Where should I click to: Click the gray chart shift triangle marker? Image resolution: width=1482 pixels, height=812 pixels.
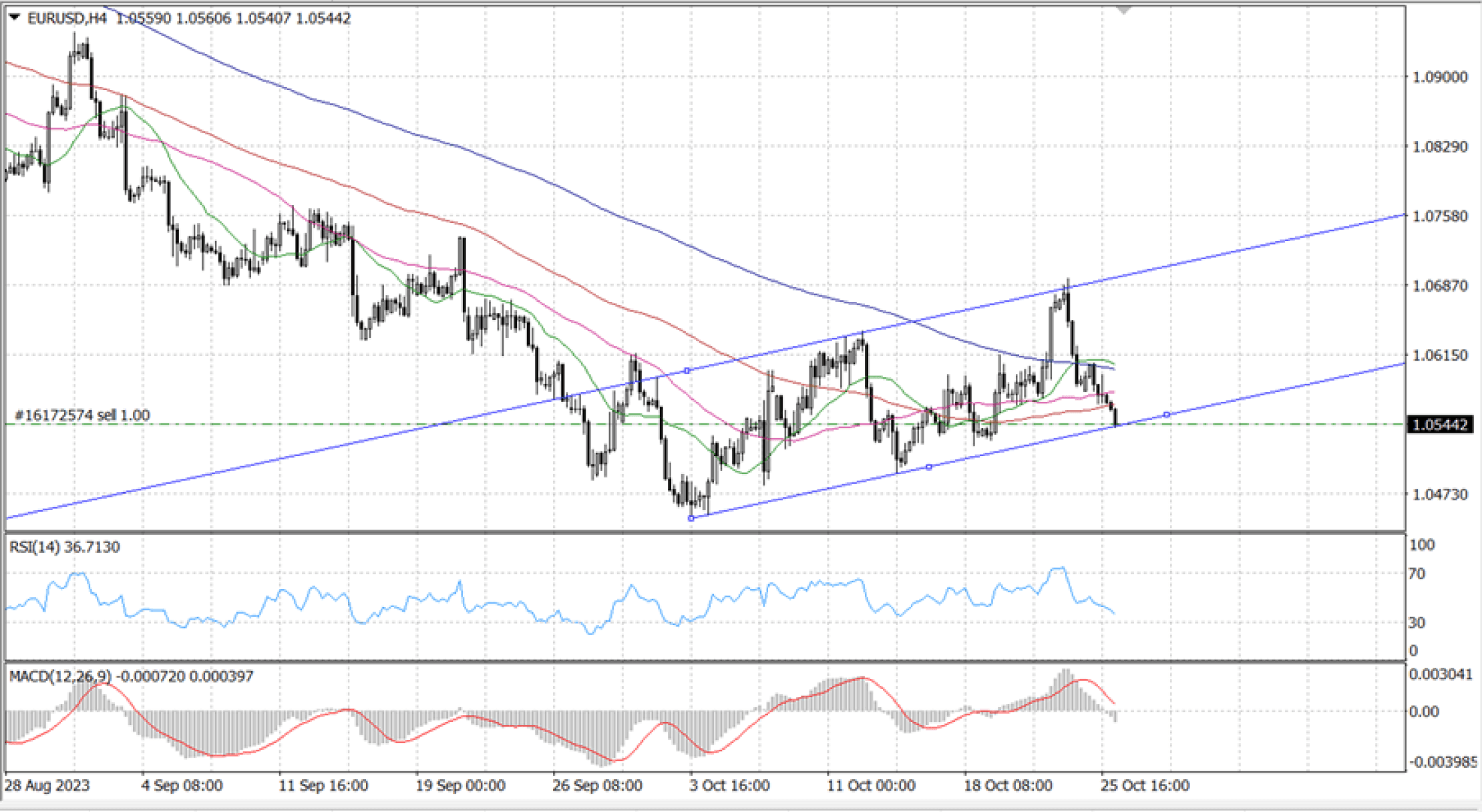(1124, 10)
